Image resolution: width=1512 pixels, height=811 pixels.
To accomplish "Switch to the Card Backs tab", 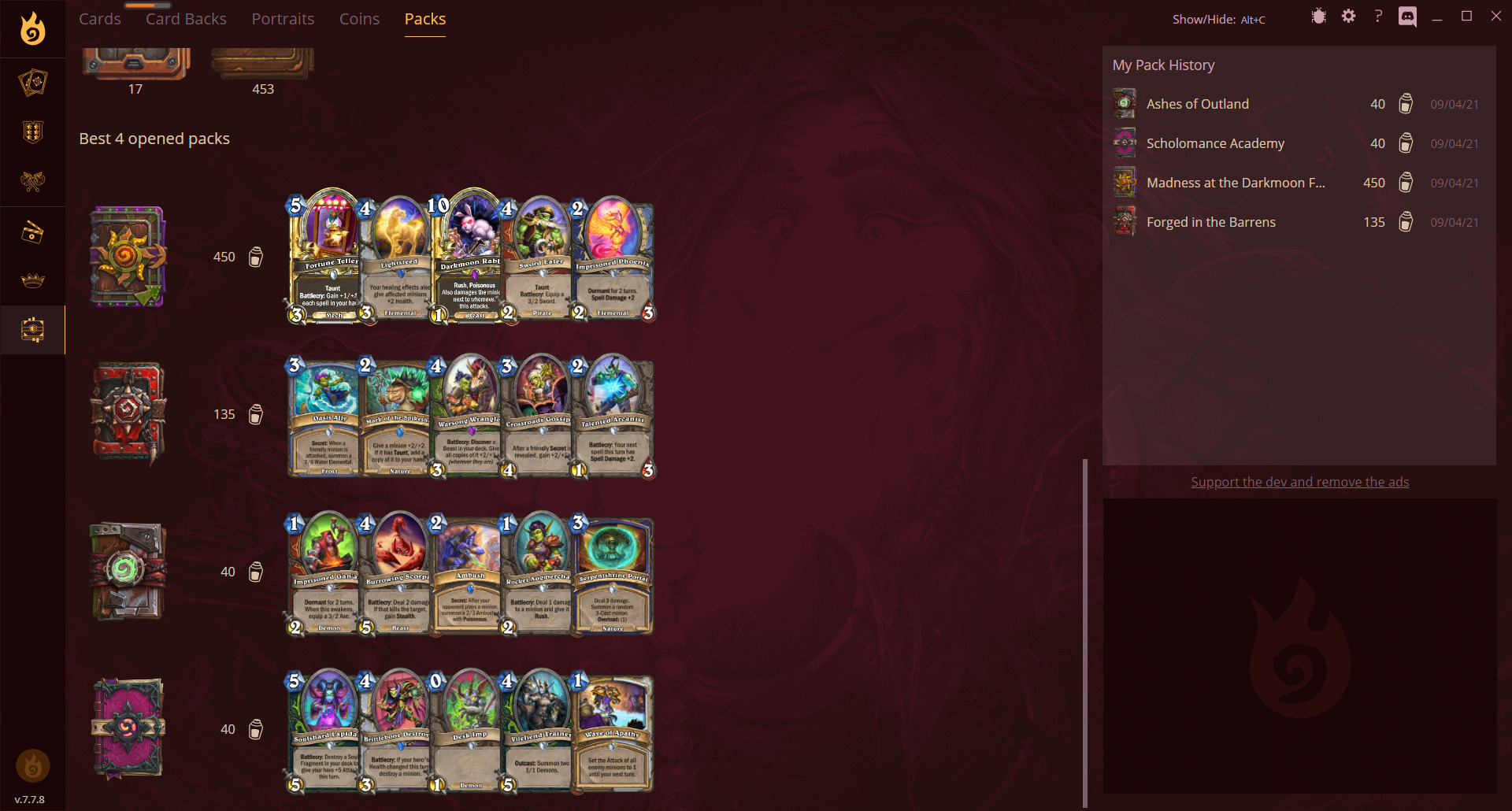I will pyautogui.click(x=186, y=19).
